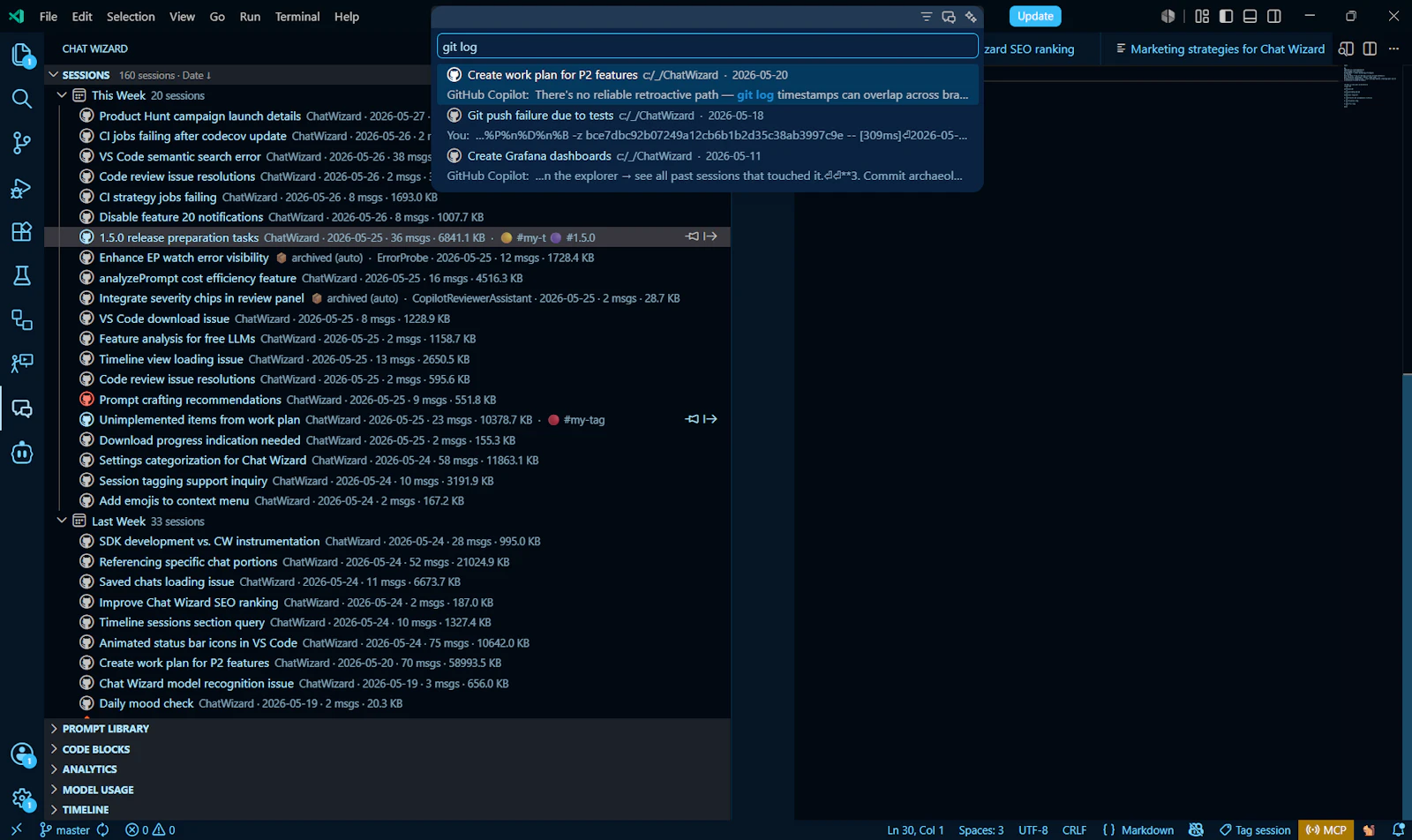Viewport: 1412px width, 840px height.
Task: Open the Terminal menu
Action: pos(297,17)
